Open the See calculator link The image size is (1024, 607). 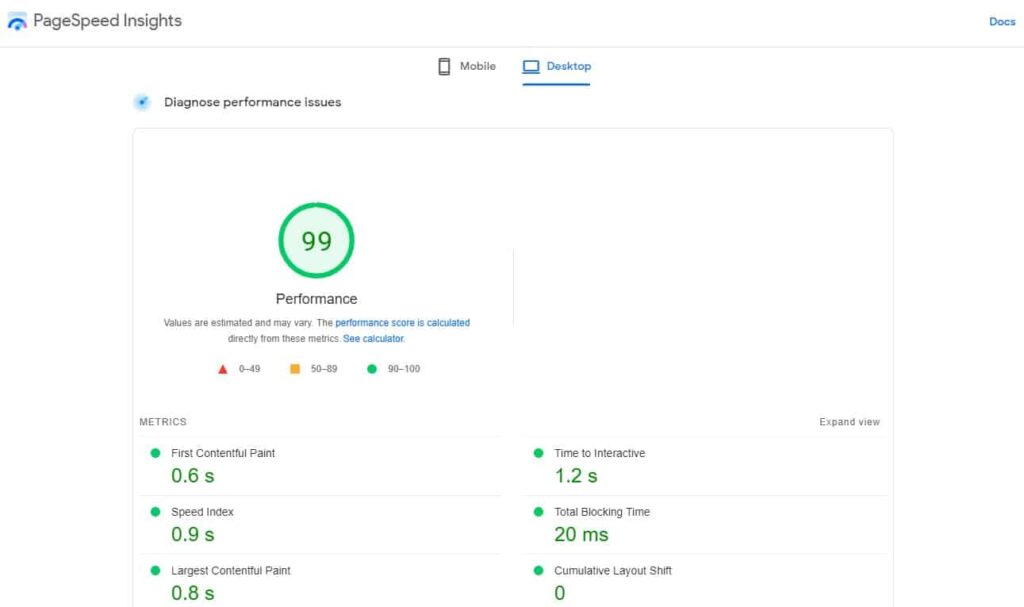pos(374,338)
